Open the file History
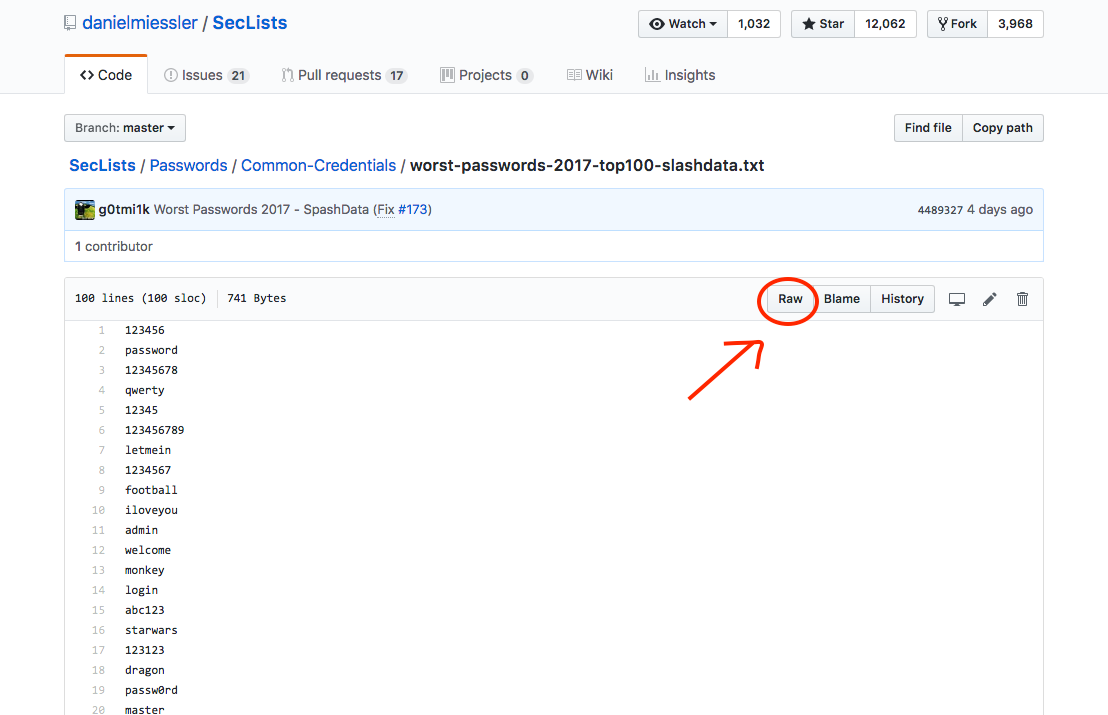1108x715 pixels. (902, 299)
